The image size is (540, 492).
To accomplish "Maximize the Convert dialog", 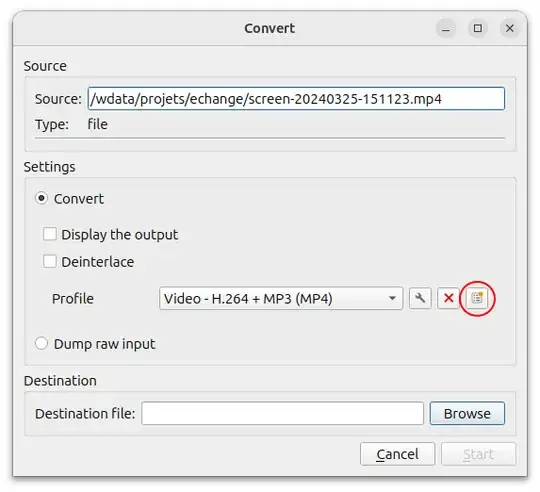I will (x=478, y=29).
